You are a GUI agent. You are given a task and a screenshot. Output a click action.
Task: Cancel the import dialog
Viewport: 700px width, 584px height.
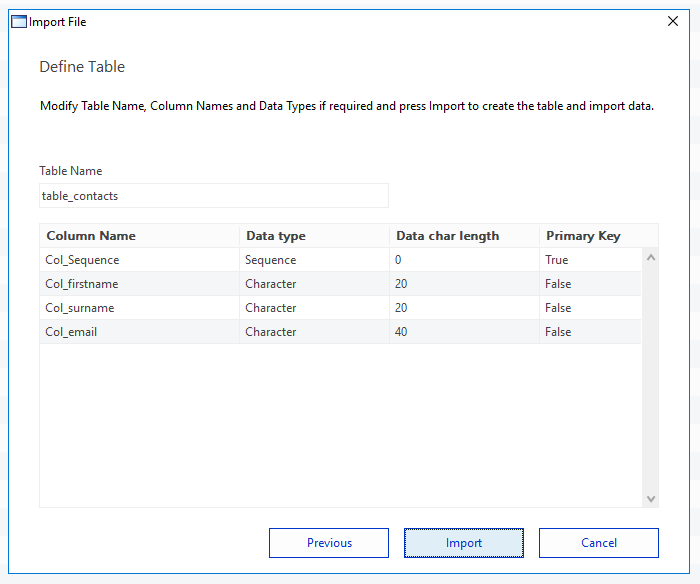599,543
